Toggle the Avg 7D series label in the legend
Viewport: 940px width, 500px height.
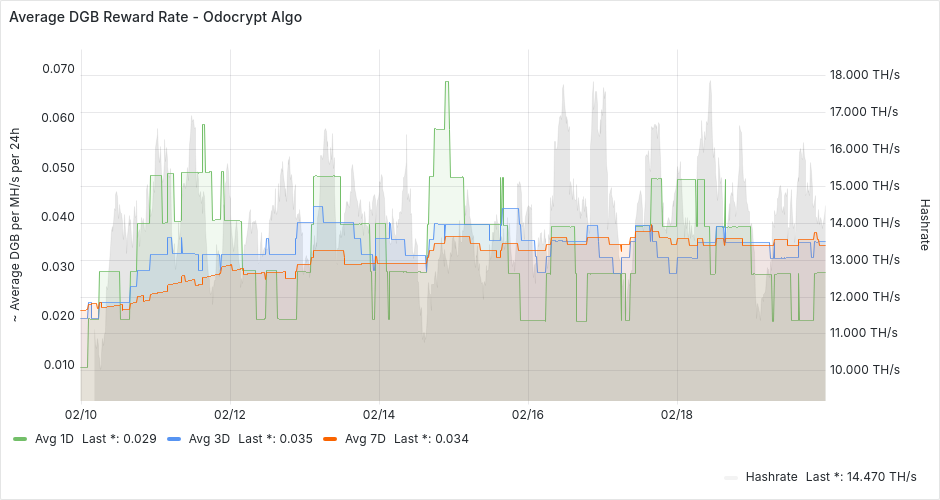[x=364, y=439]
